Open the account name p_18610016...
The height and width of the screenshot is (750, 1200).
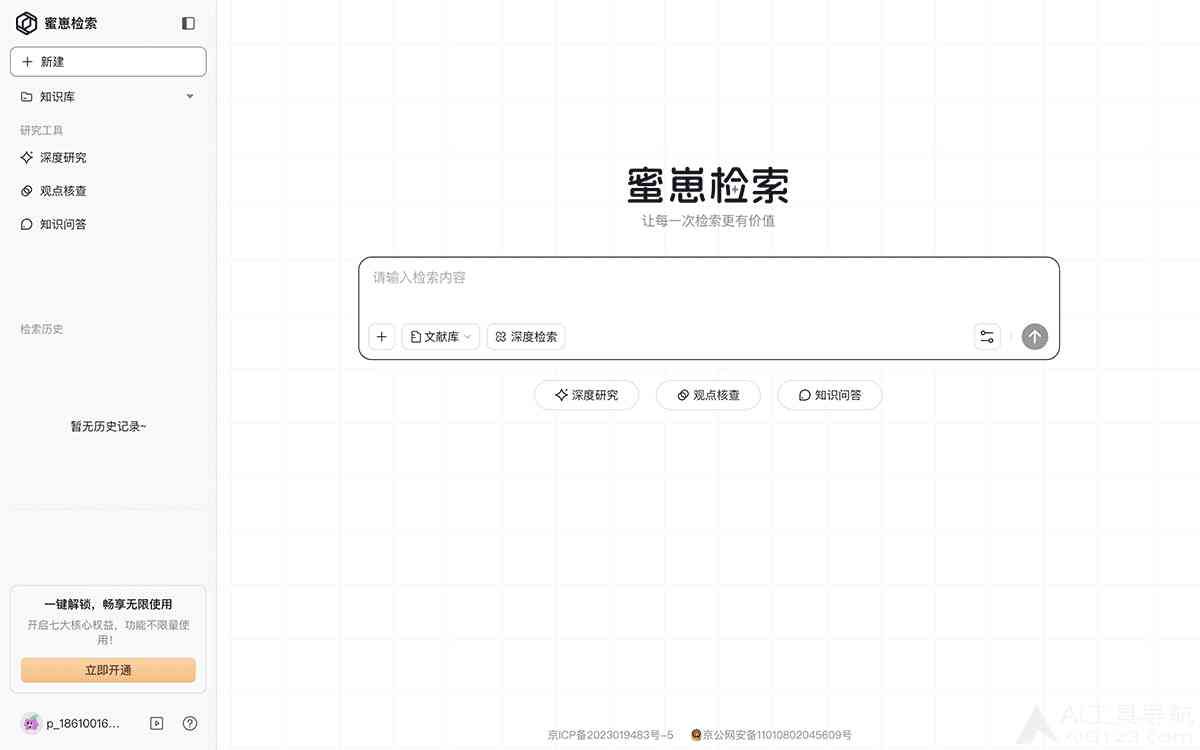(83, 723)
